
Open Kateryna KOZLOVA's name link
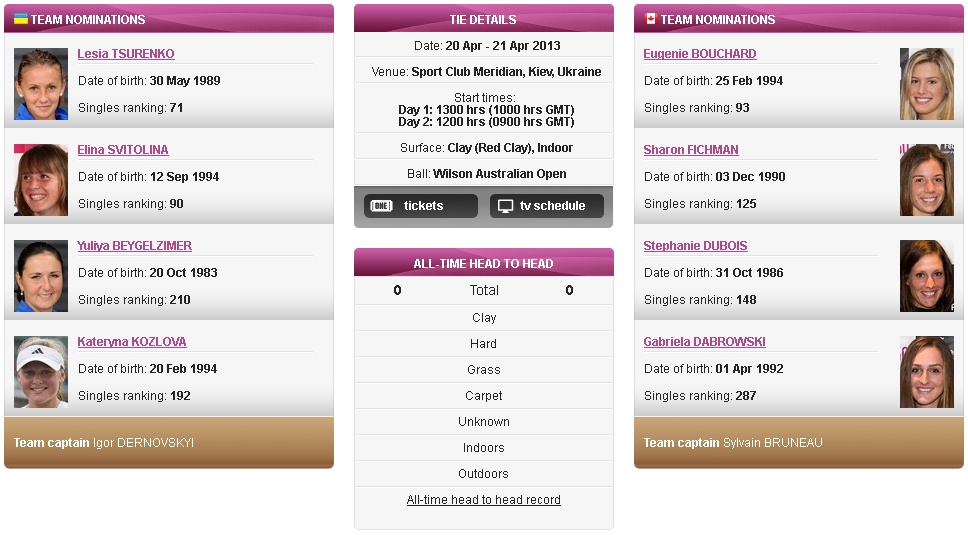click(131, 342)
